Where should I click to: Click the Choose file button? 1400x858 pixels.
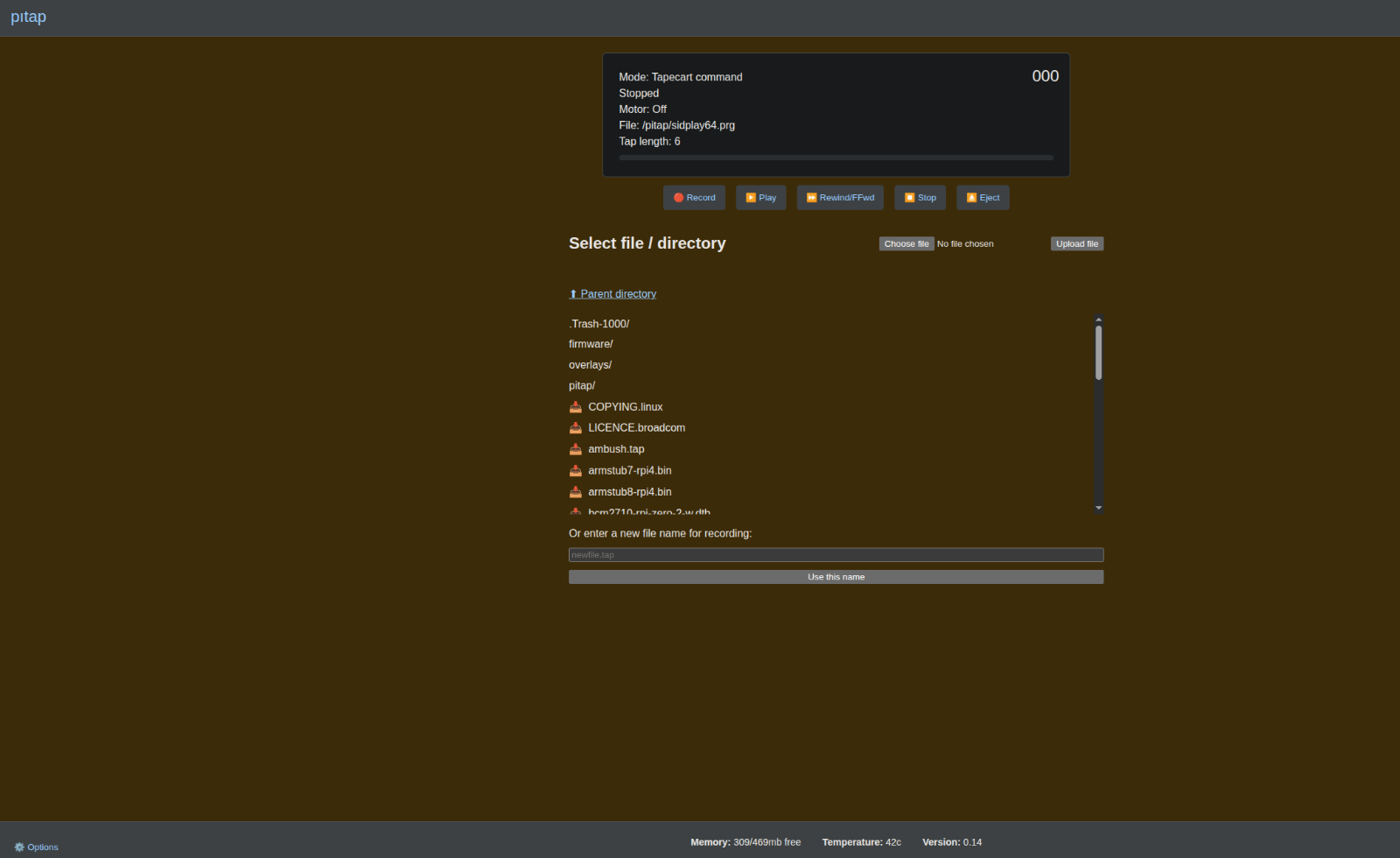(906, 244)
